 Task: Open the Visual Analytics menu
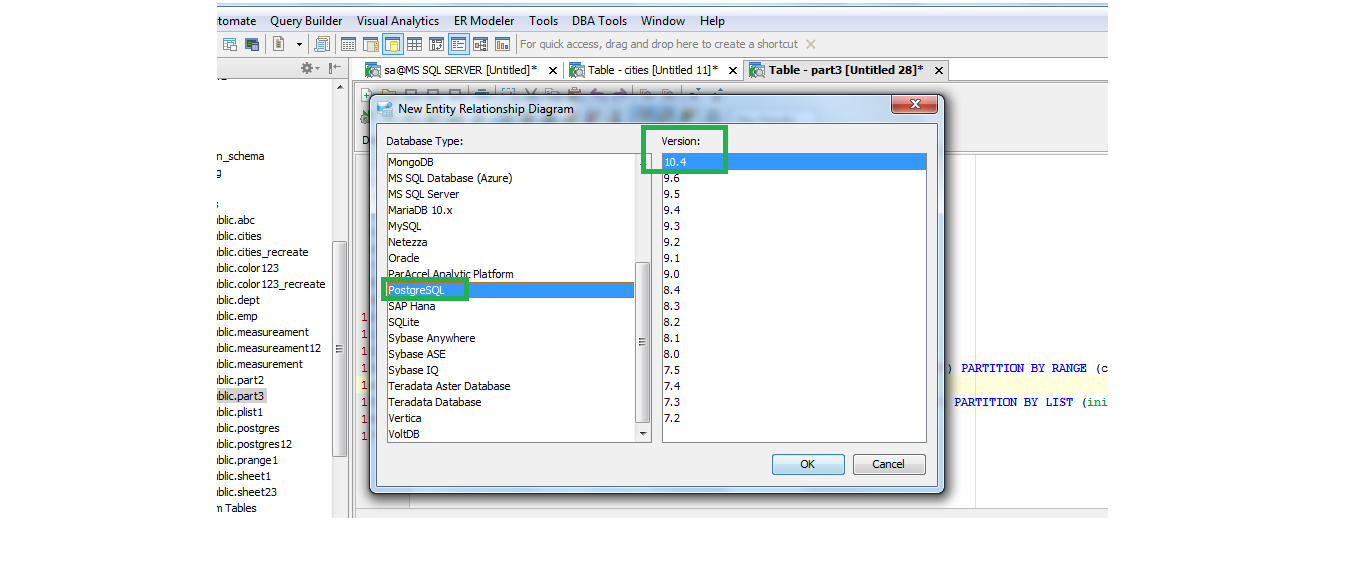click(x=398, y=20)
